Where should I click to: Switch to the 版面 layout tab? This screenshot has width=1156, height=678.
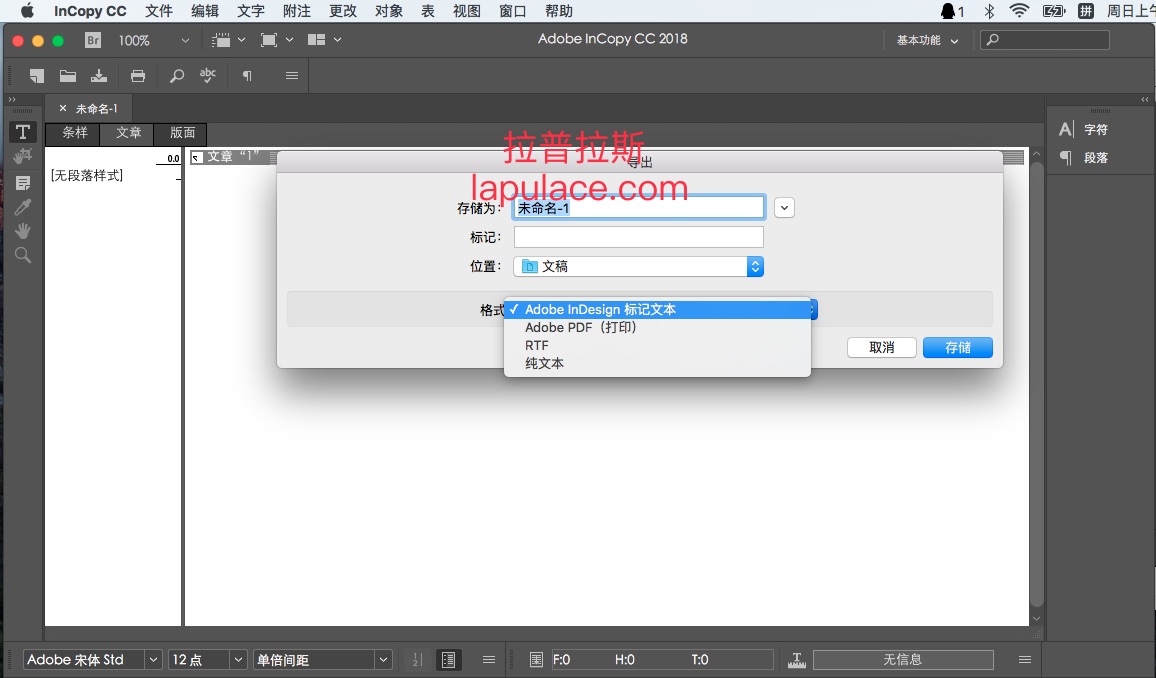click(x=182, y=133)
